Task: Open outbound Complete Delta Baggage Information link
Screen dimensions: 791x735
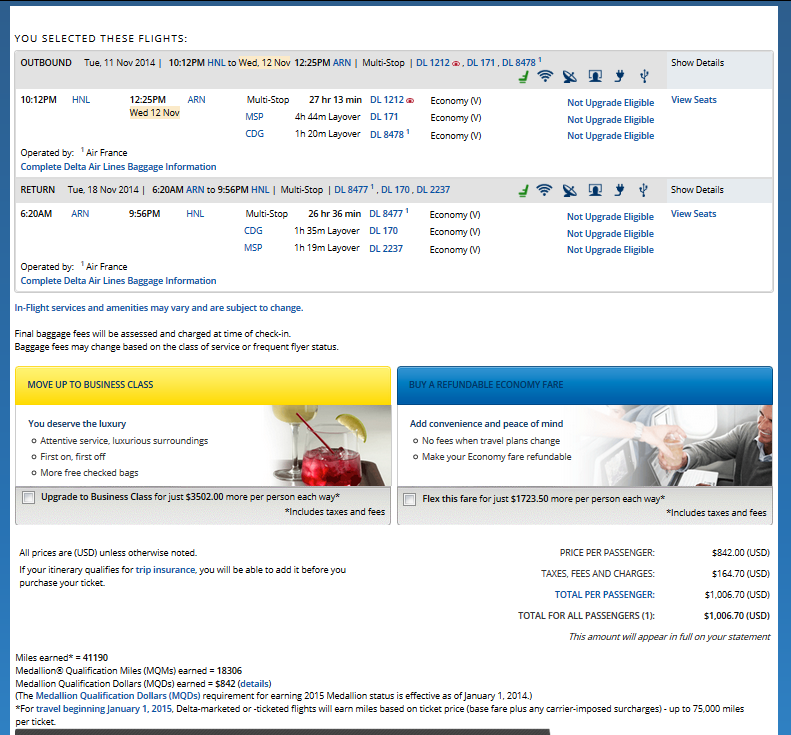Action: click(118, 167)
